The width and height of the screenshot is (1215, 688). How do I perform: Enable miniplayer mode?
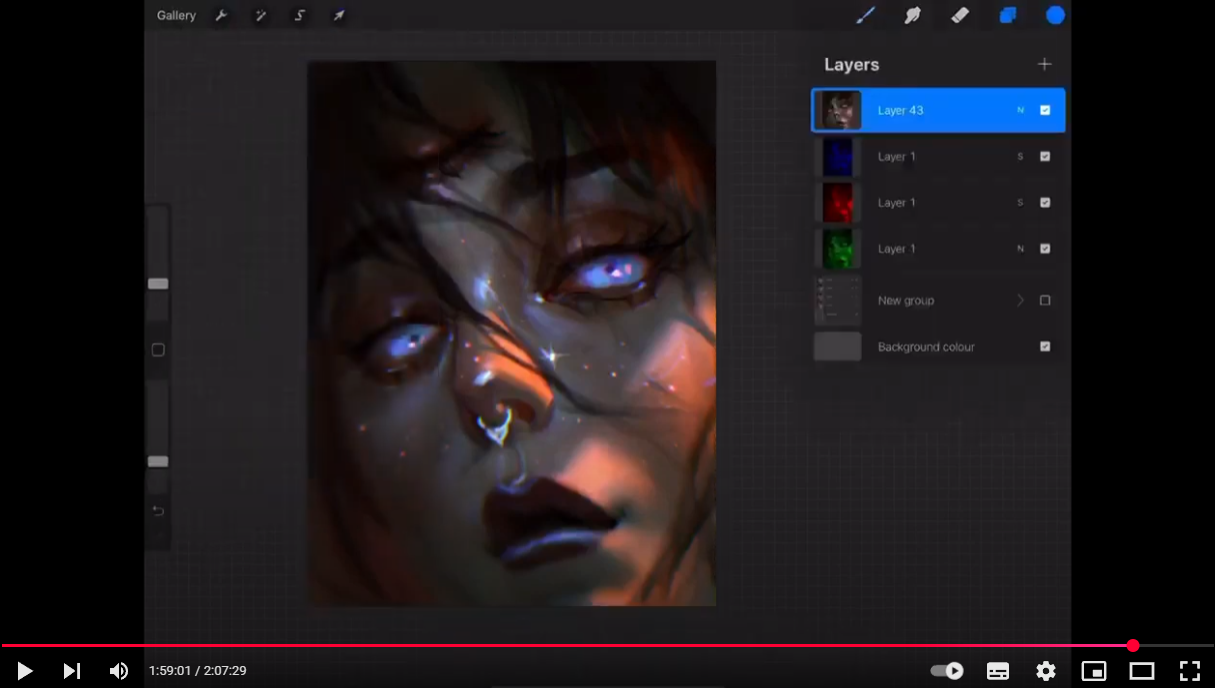tap(1094, 671)
